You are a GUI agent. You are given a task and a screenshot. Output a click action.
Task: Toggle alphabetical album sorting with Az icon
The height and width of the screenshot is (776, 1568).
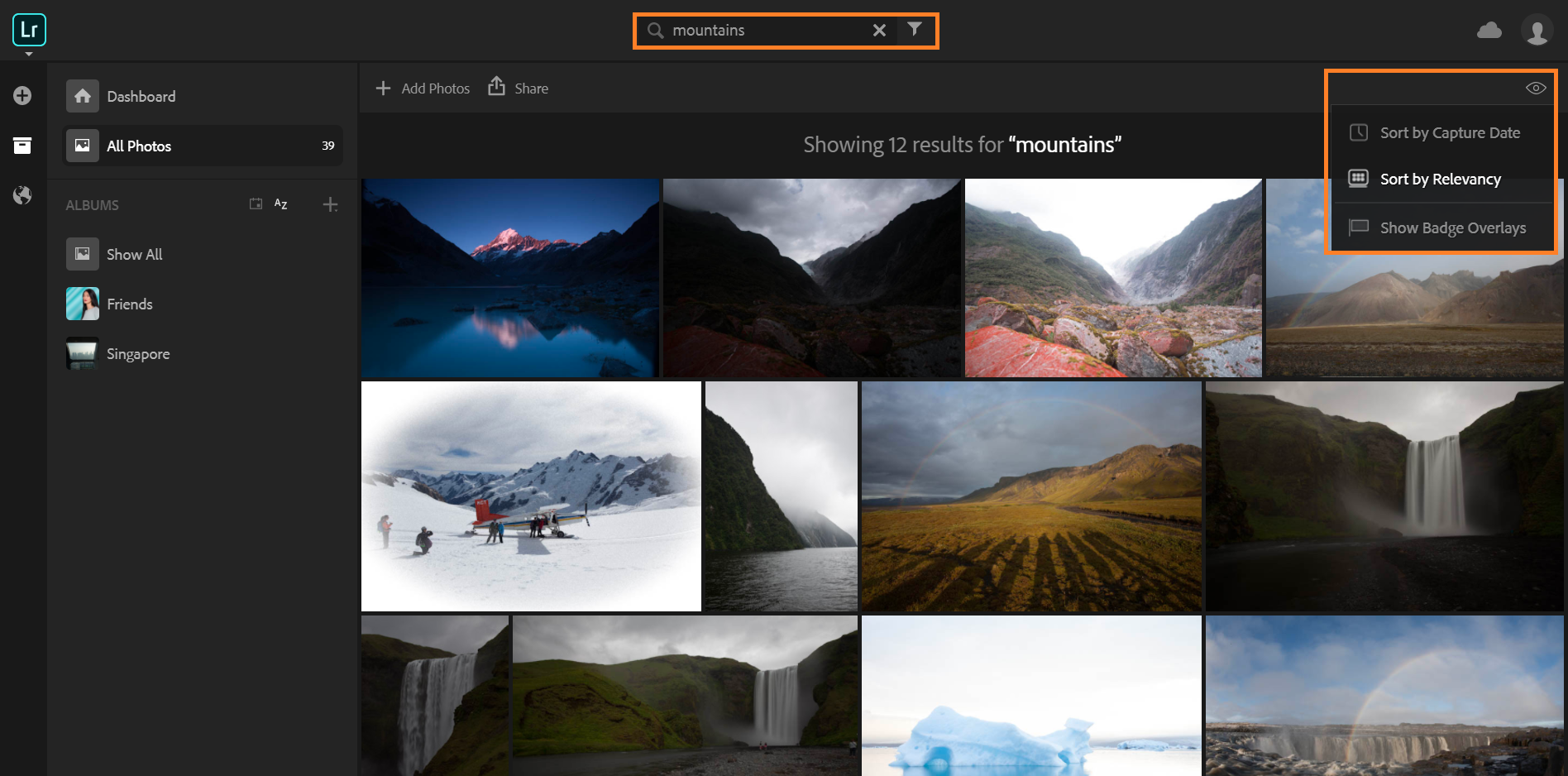point(280,204)
